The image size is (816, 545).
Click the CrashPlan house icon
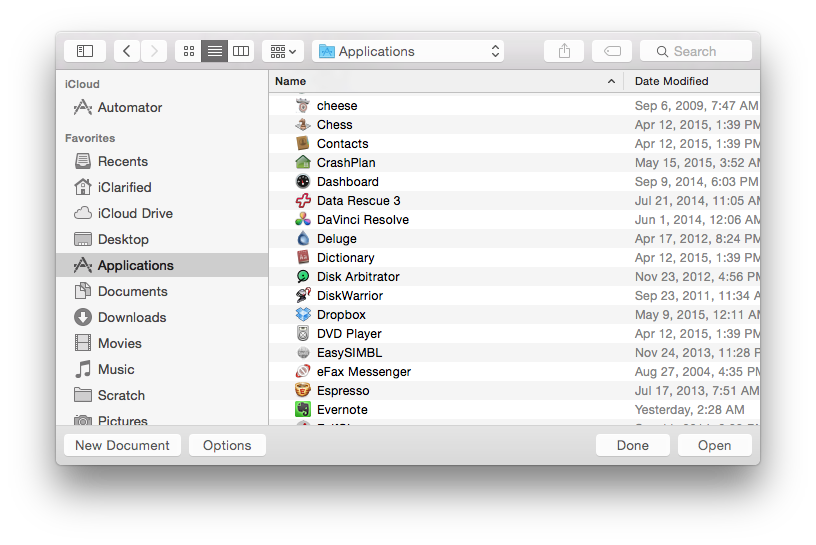click(303, 162)
